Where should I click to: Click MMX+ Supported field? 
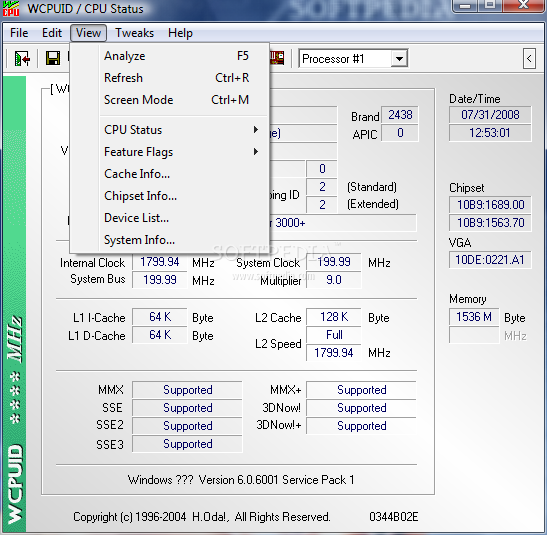pos(361,390)
